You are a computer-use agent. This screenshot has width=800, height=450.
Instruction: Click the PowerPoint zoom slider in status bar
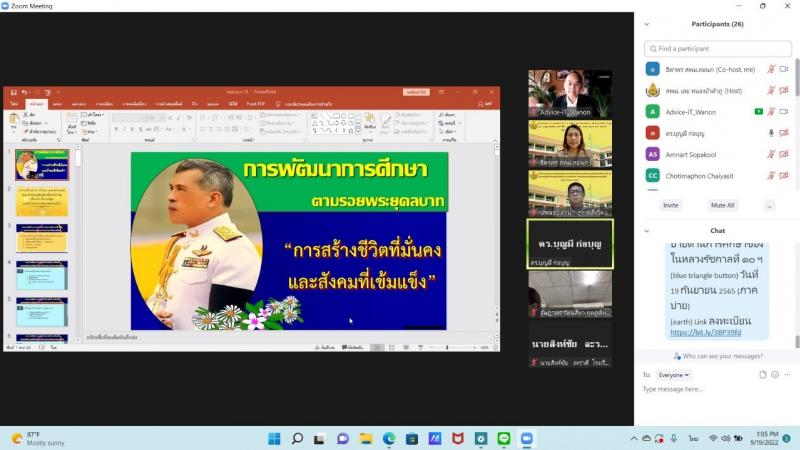pos(454,347)
